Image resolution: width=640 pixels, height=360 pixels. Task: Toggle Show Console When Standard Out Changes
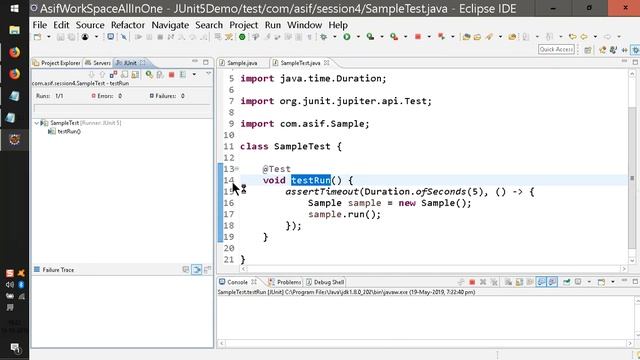pos(541,282)
